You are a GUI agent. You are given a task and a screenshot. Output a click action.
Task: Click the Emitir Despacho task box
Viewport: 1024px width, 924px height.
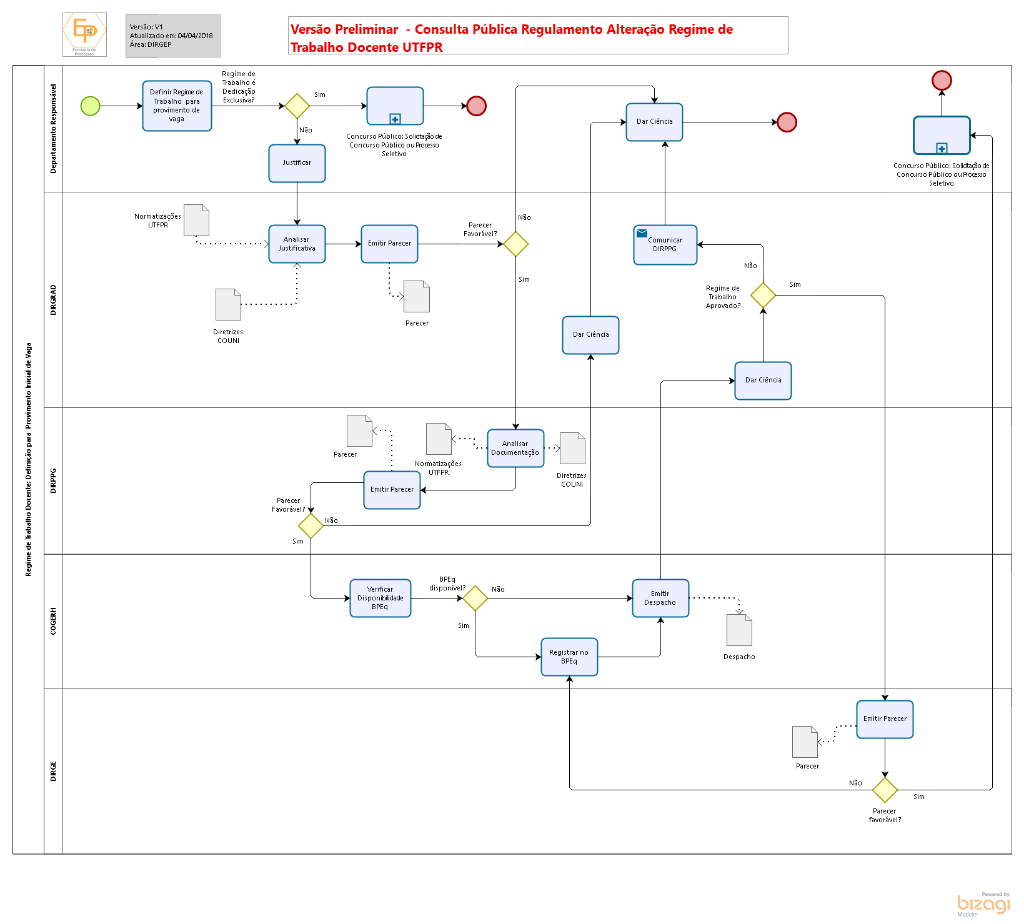(x=660, y=598)
